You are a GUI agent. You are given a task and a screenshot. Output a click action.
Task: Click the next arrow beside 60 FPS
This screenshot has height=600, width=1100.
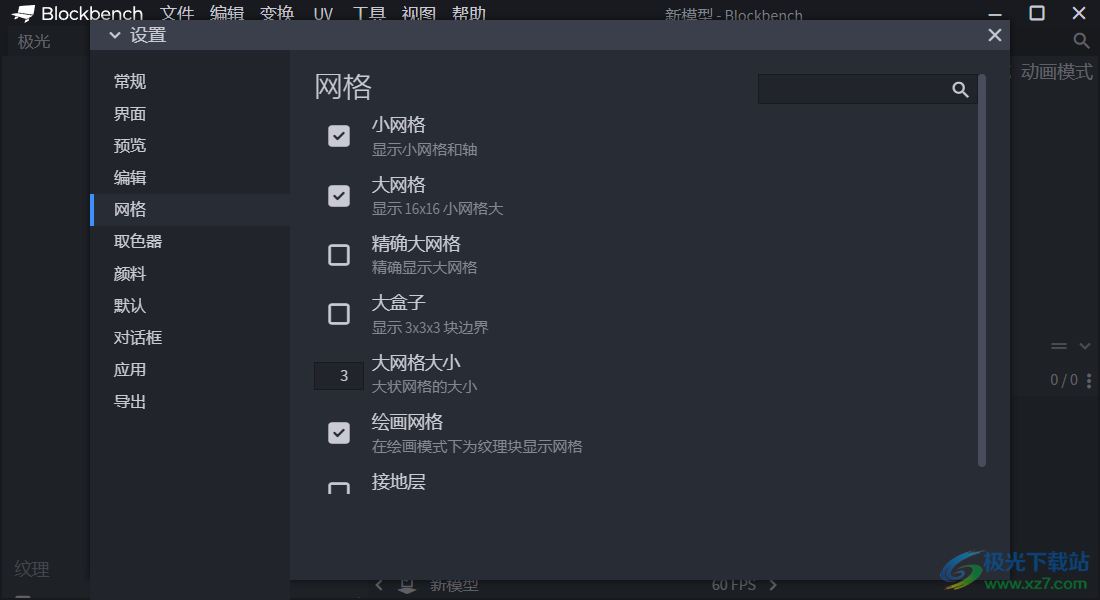(x=773, y=585)
